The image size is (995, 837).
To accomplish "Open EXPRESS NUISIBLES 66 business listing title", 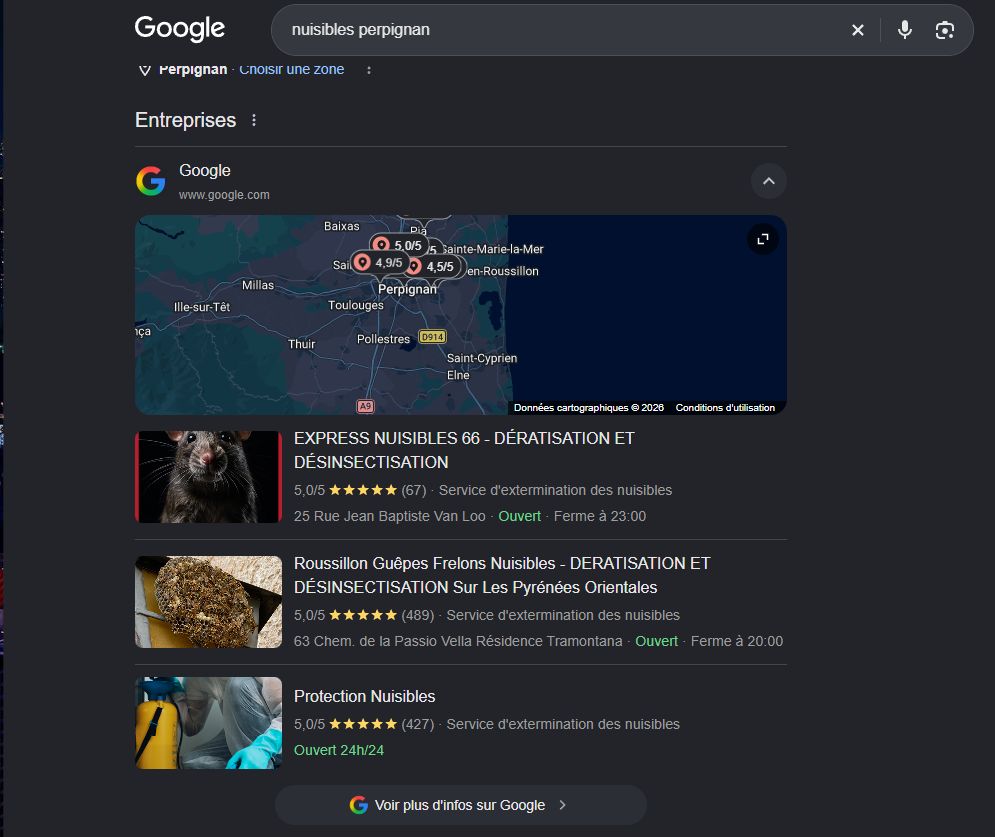I will 464,450.
